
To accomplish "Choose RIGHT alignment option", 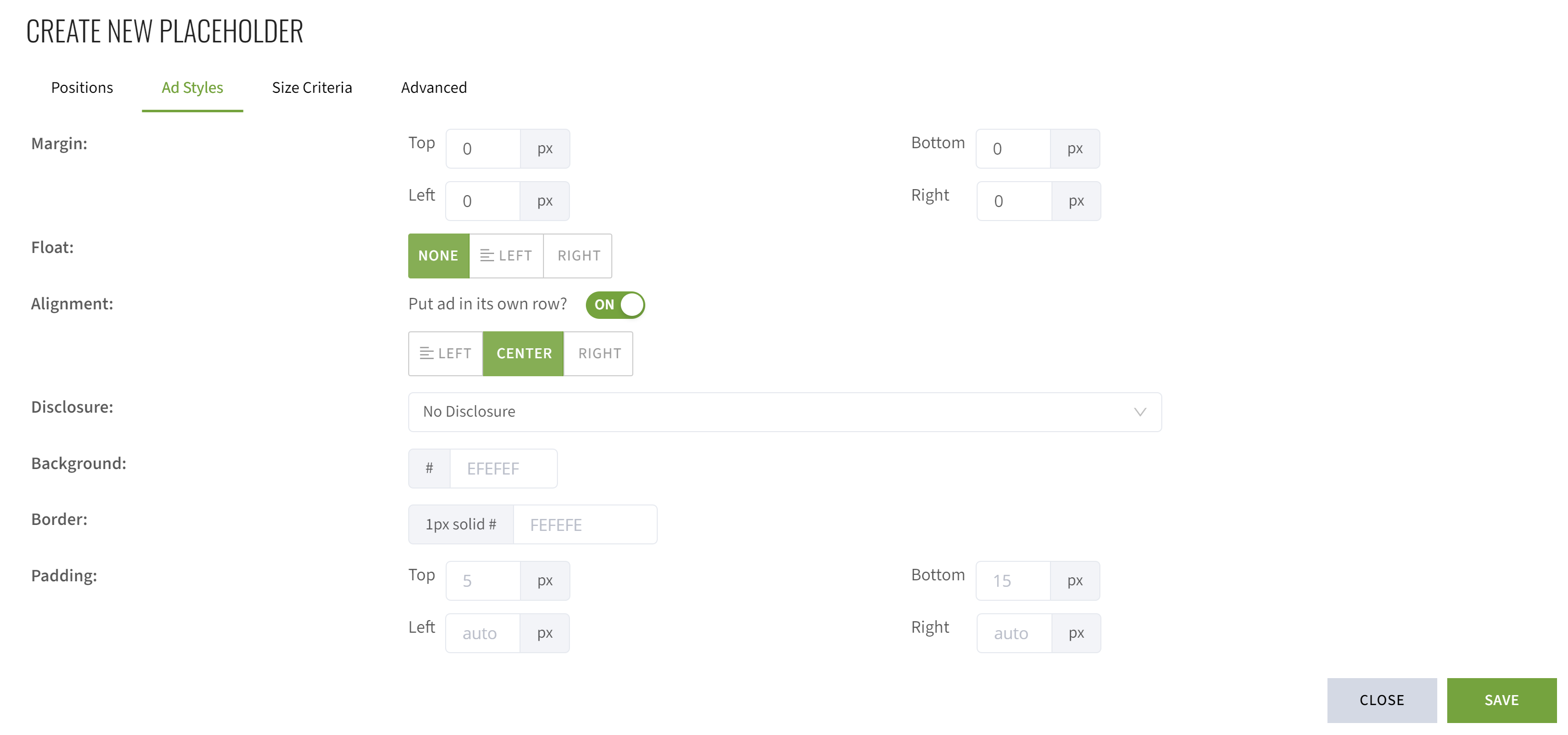I will (599, 353).
